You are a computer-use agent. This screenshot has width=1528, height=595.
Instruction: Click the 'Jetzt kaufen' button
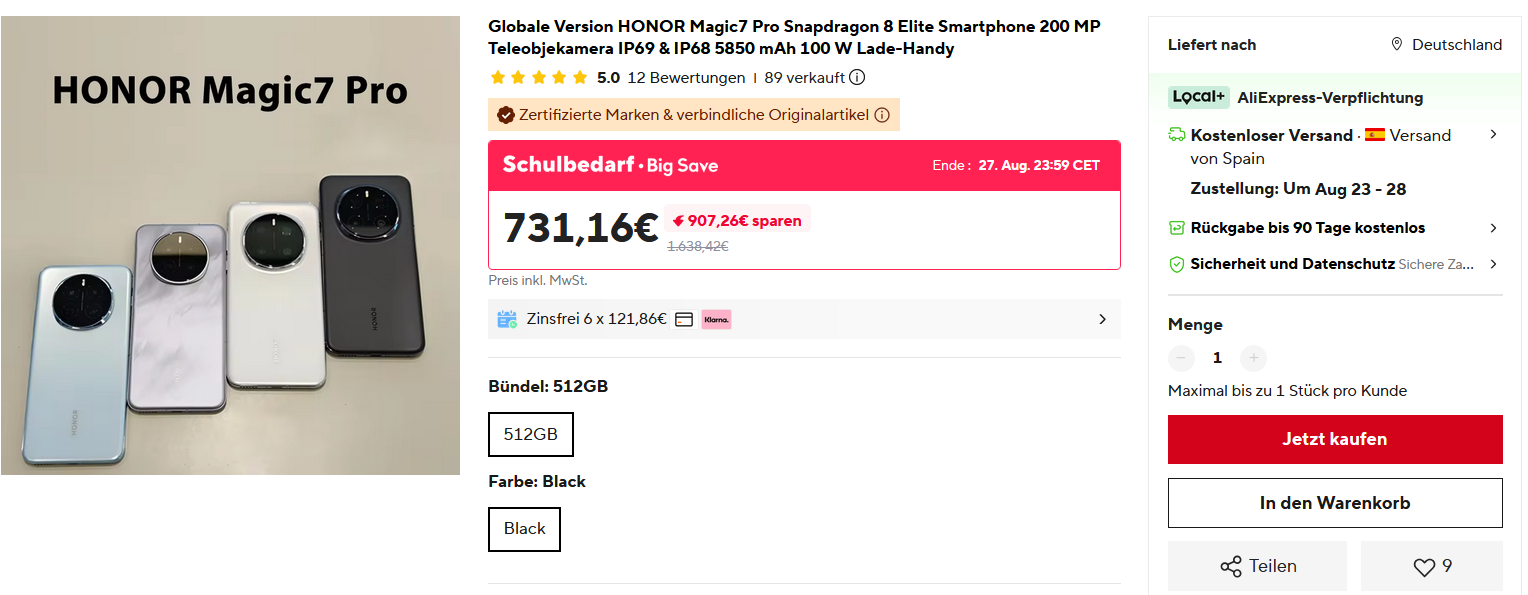(1335, 439)
